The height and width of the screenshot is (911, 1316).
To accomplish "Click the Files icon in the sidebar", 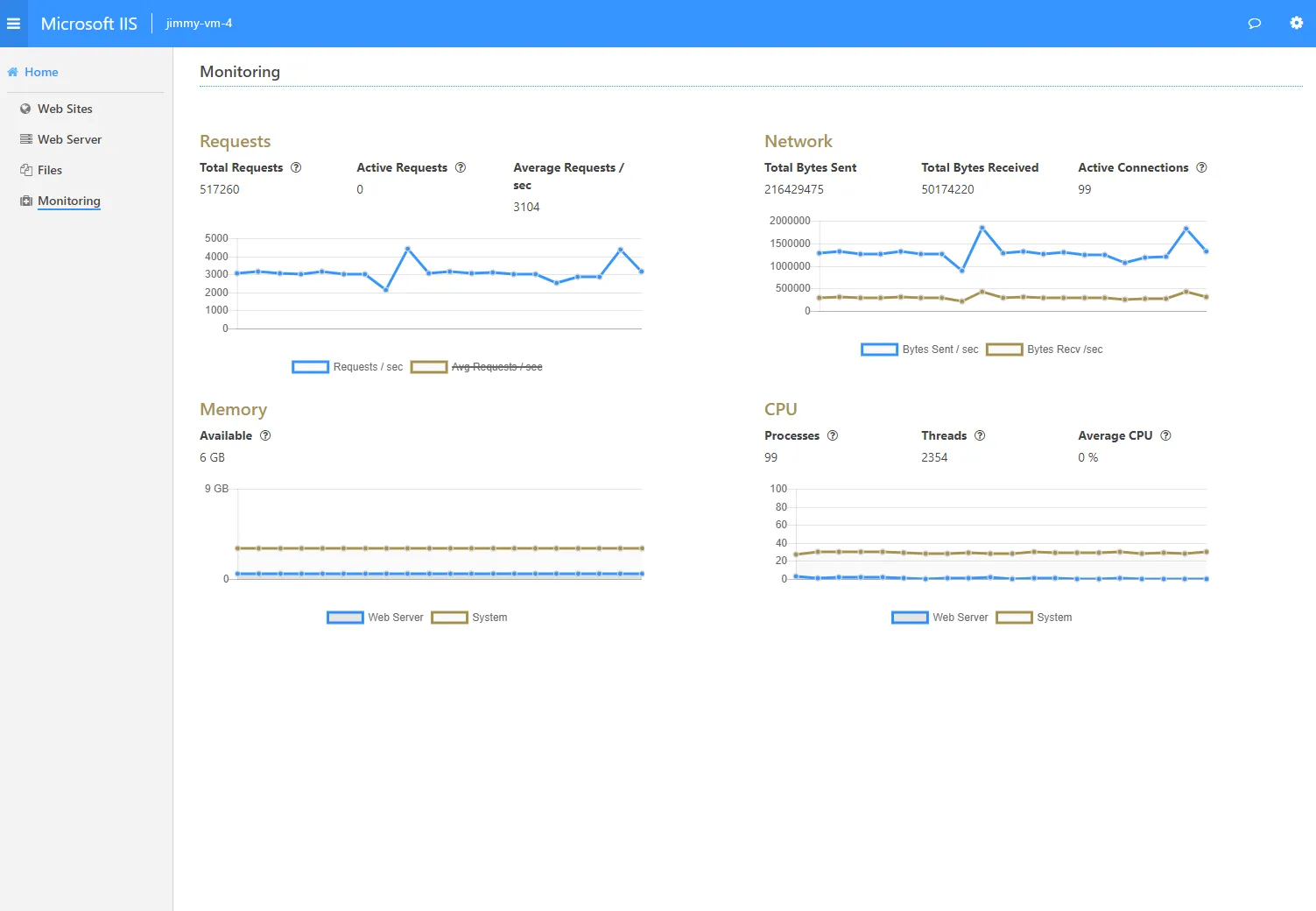I will coord(25,170).
